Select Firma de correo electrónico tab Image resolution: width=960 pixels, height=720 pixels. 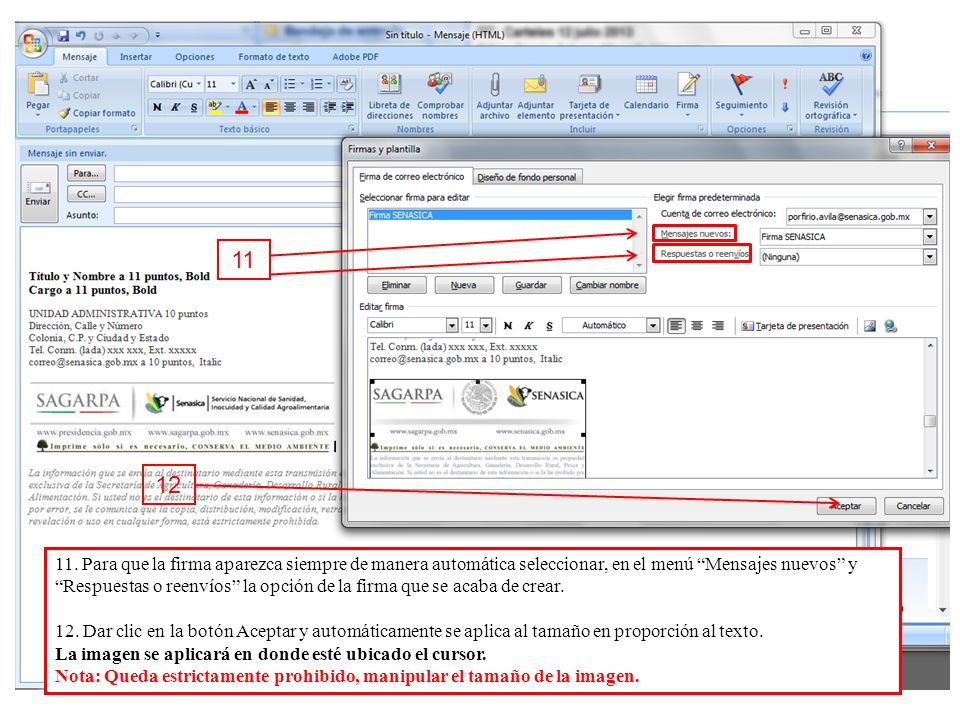pyautogui.click(x=411, y=176)
